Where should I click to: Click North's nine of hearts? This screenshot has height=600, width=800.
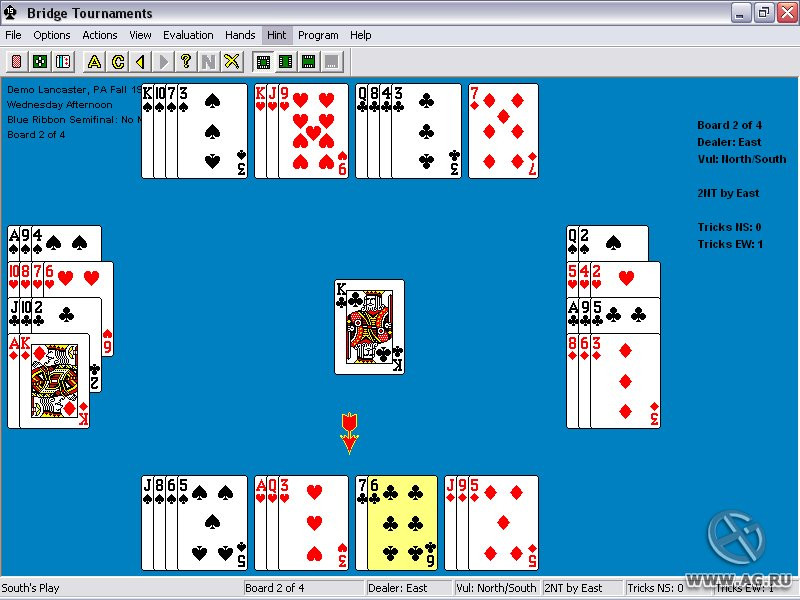pyautogui.click(x=314, y=131)
